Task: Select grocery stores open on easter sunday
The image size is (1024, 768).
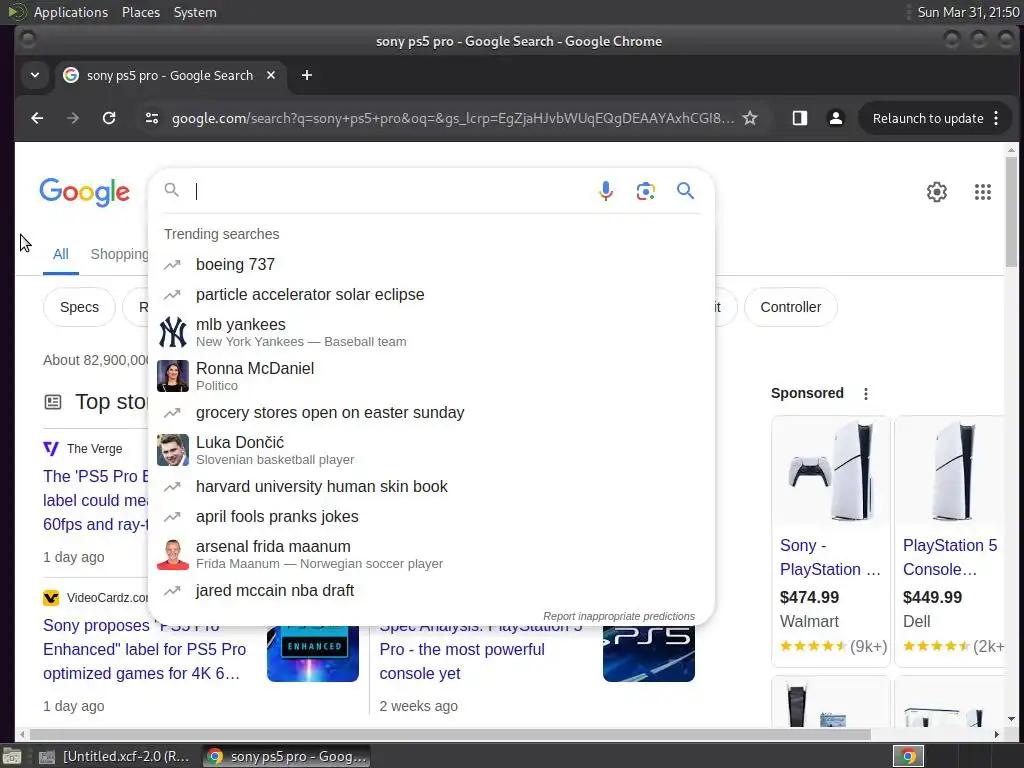Action: tap(431, 413)
